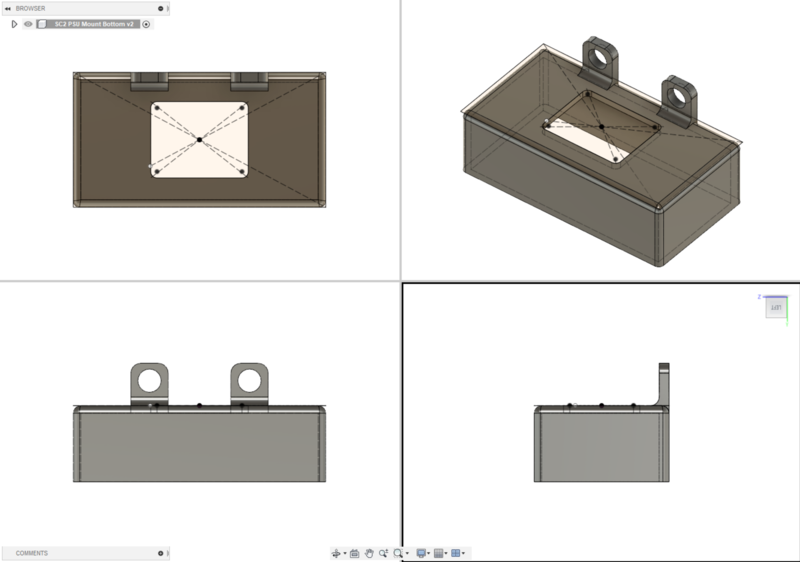Image resolution: width=800 pixels, height=562 pixels.
Task: Open the Zoom window dropdown arrow
Action: coord(407,553)
